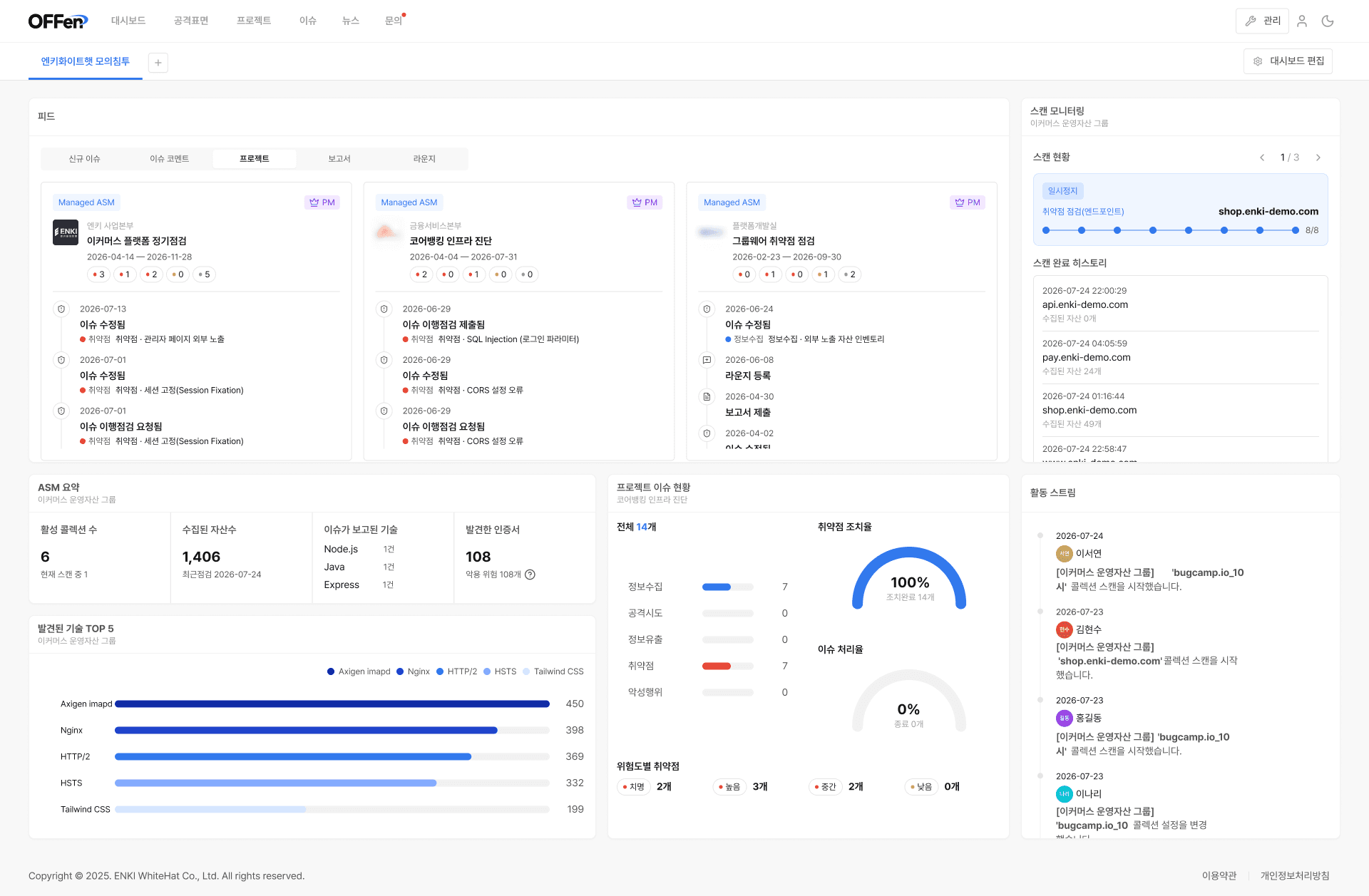Screen dimensions: 1369x896
Task: Click shield icon for 2026-07-13 이슈 수정됨
Action: click(x=61, y=309)
